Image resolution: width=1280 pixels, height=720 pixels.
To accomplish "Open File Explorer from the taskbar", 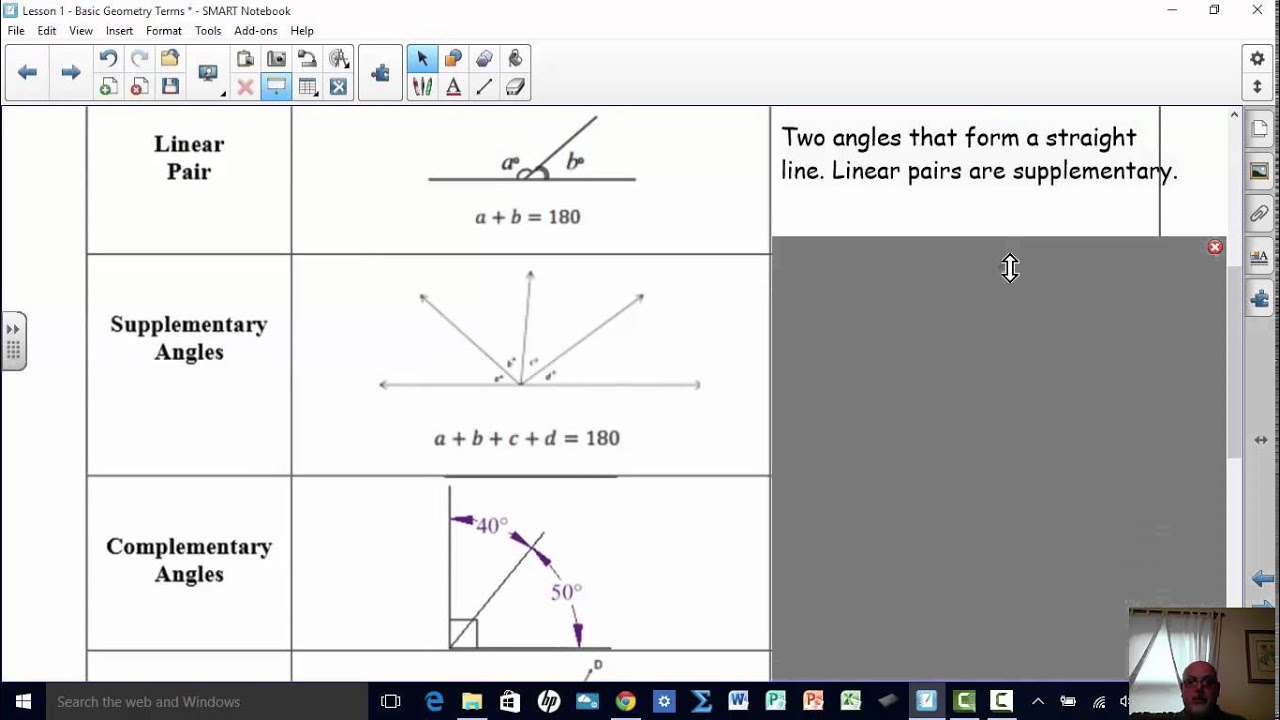I will tap(472, 702).
